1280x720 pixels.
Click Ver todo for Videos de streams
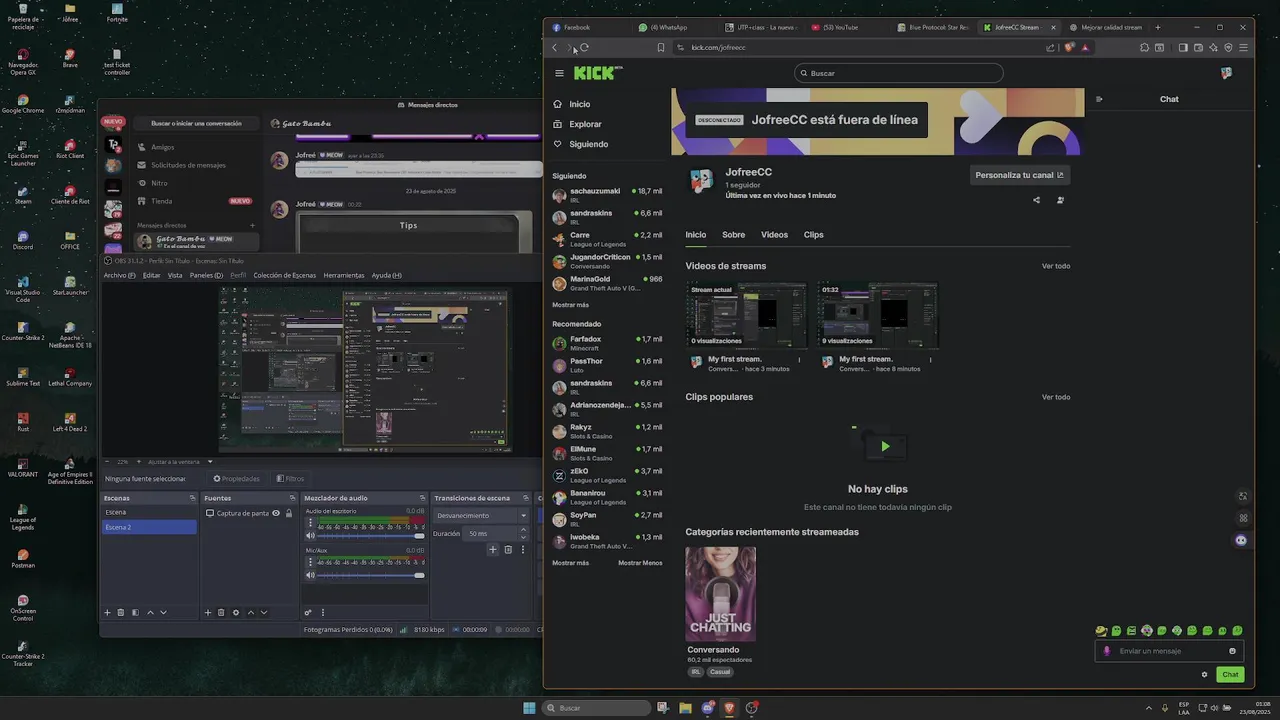1055,266
